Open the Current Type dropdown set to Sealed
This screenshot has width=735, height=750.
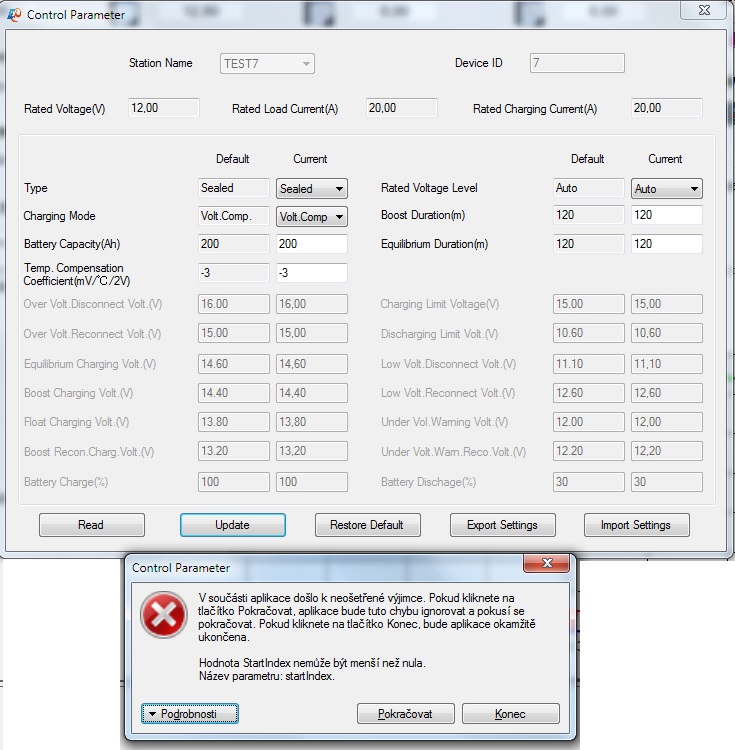click(312, 188)
